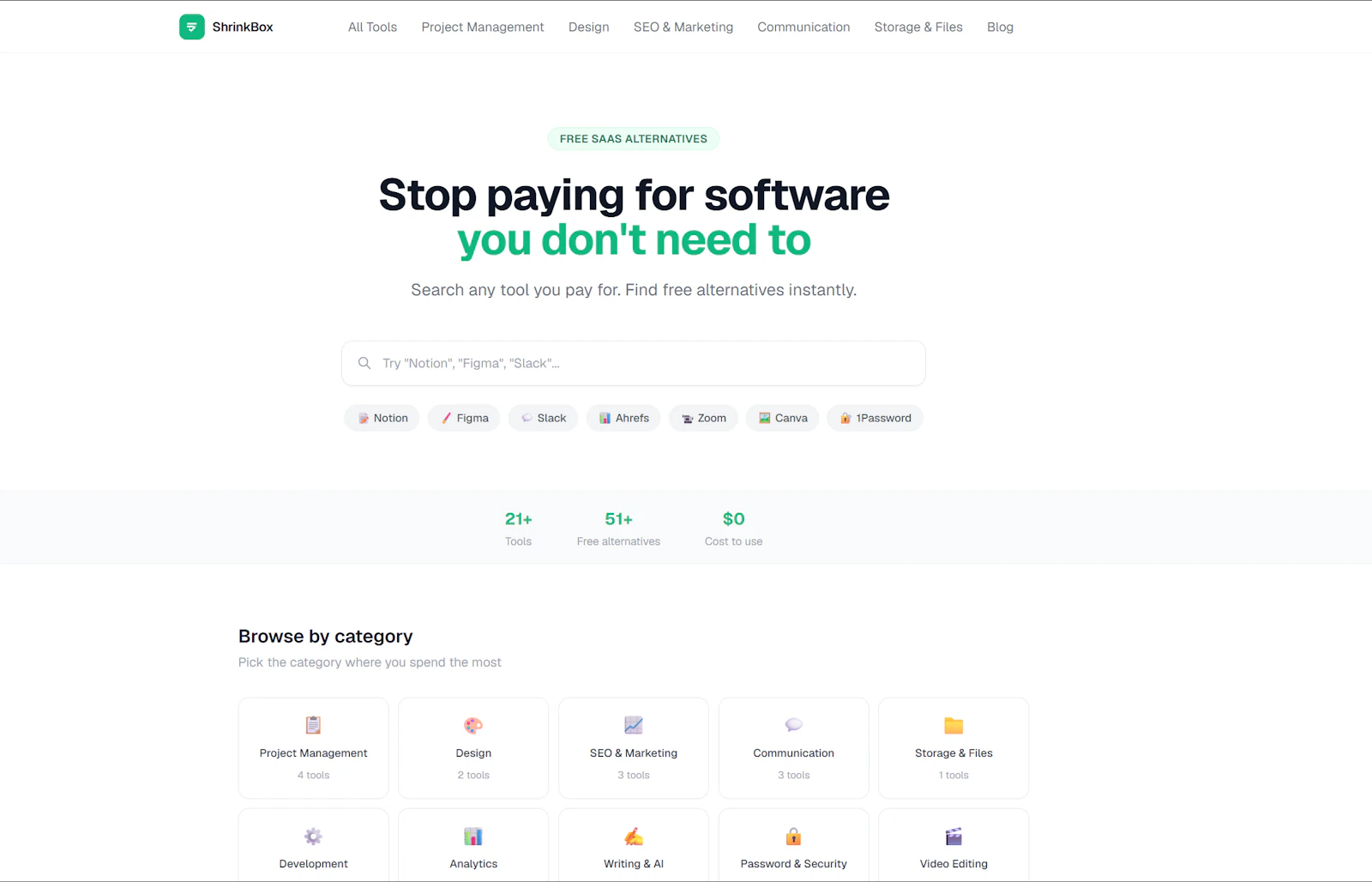Select the Notion quick-search chip

382,418
